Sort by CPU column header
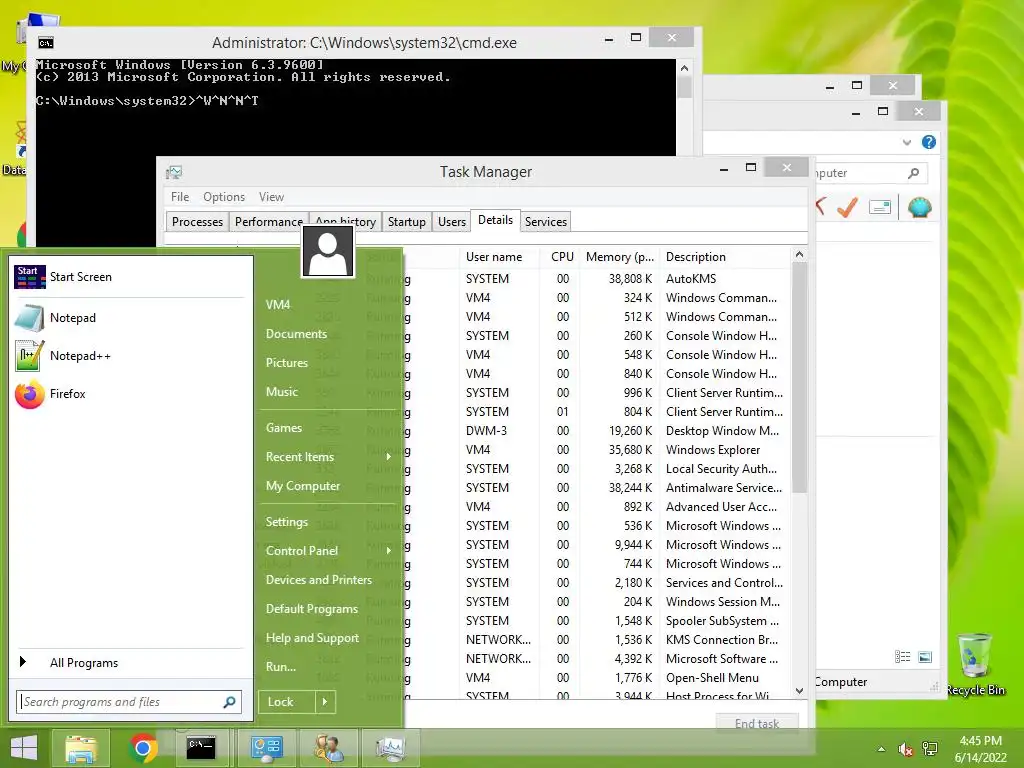Screen dimensions: 1024x768 (560, 257)
